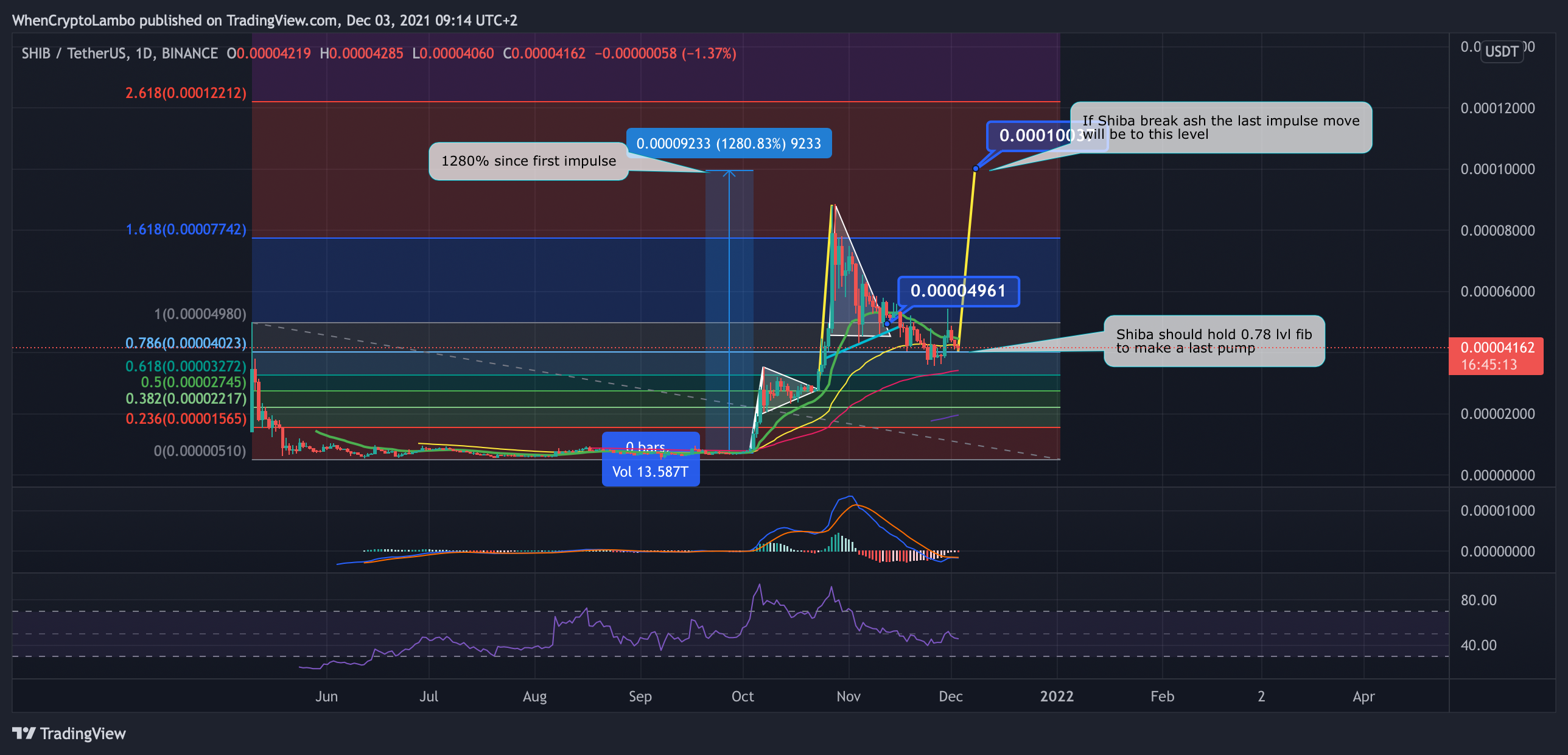Click the Feb label on time axis

(x=1162, y=697)
